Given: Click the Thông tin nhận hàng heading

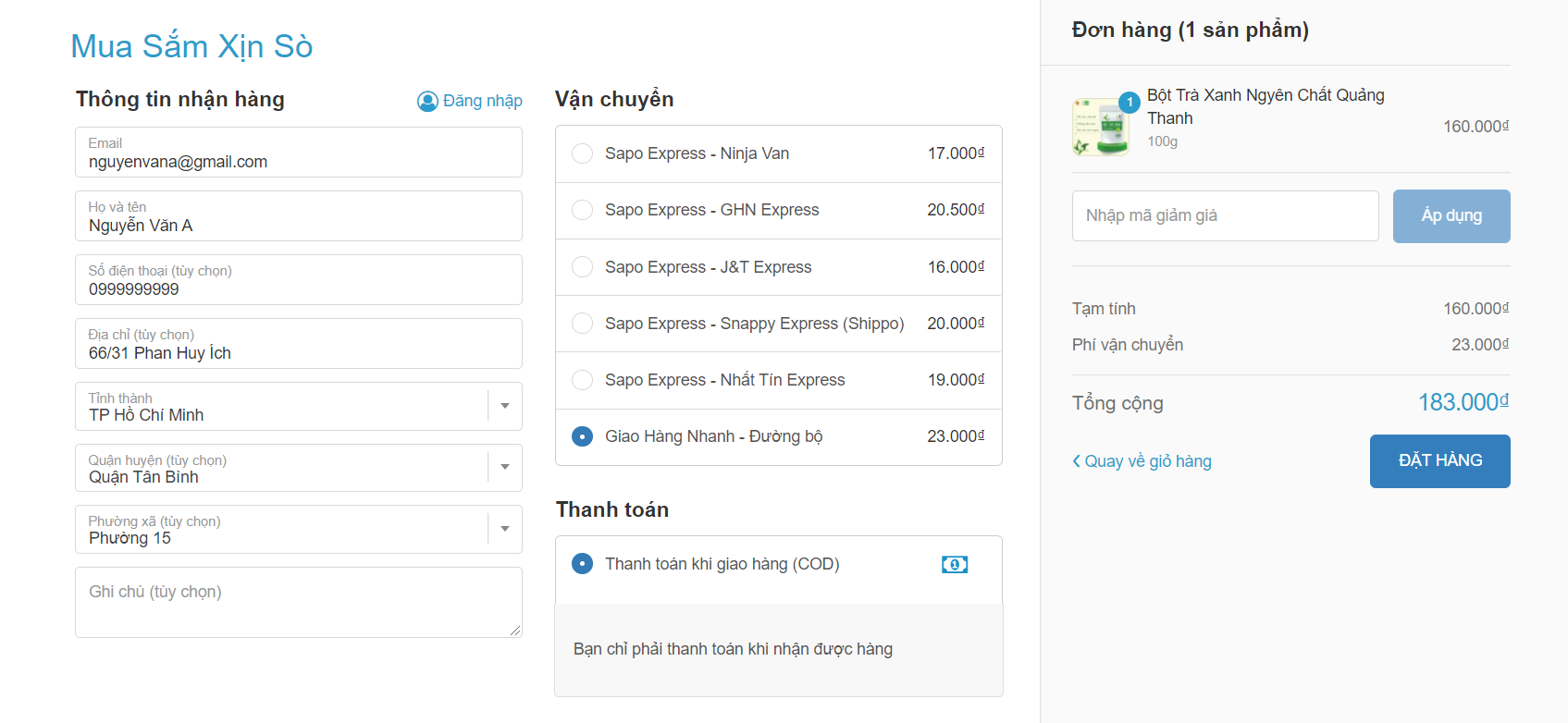Looking at the screenshot, I should (180, 100).
